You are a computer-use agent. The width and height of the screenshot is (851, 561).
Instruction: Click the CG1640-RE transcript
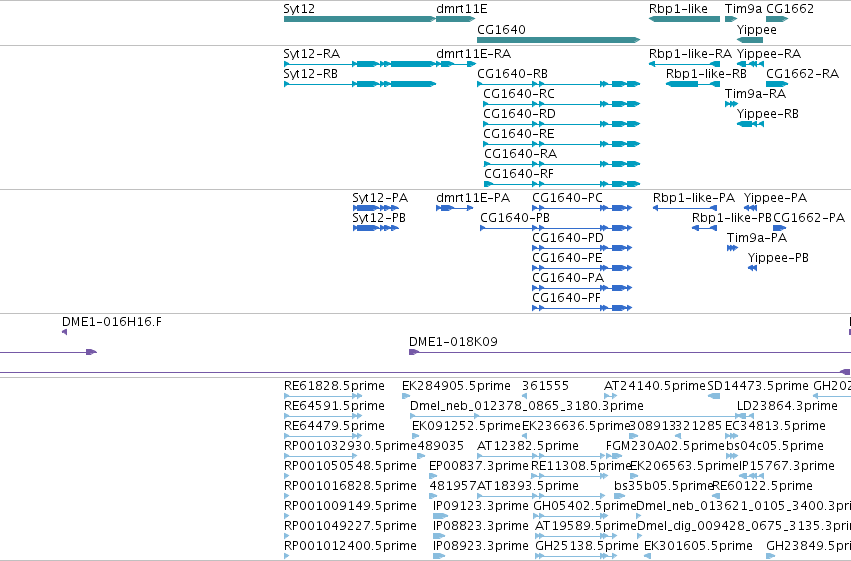[x=562, y=144]
